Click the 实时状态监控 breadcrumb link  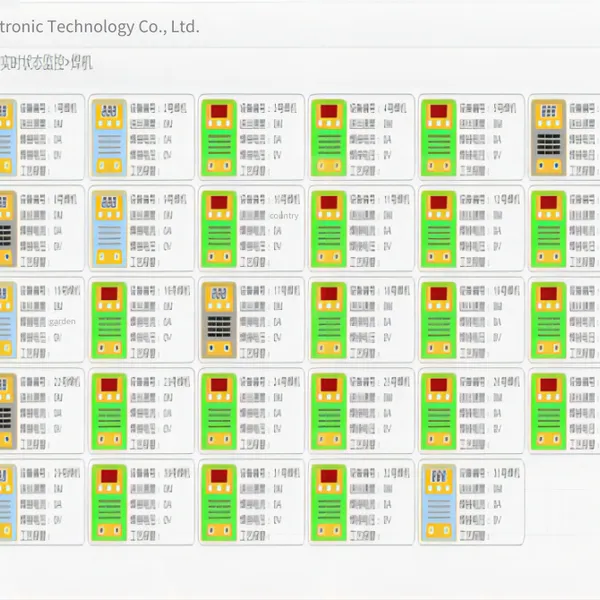[x=31, y=62]
